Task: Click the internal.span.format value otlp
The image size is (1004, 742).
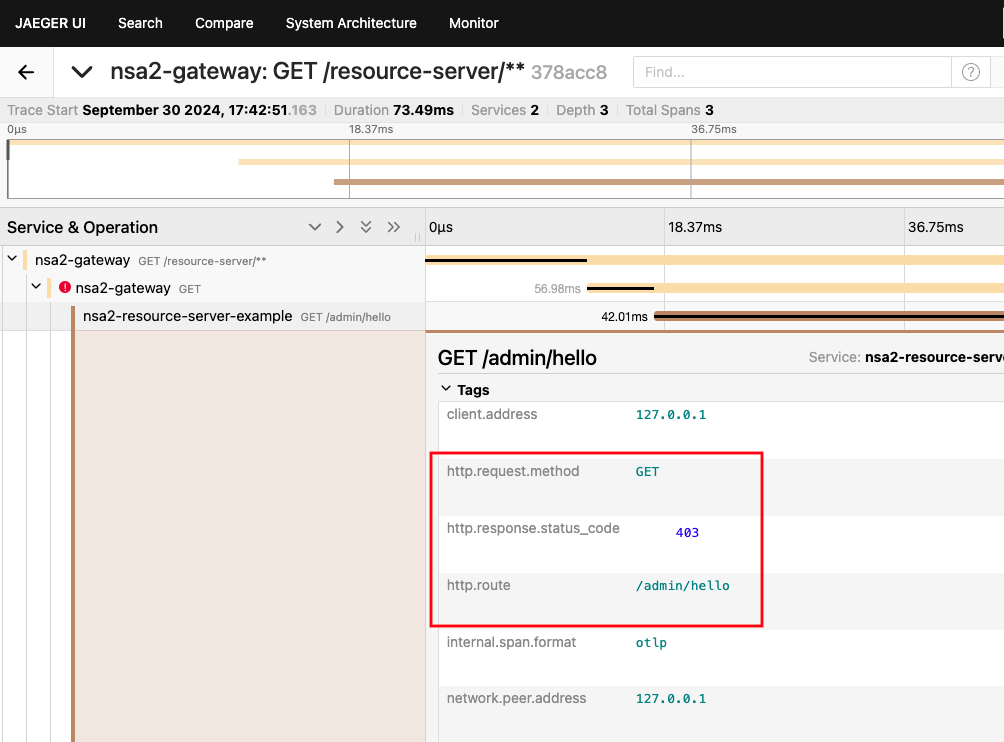Action: click(651, 643)
